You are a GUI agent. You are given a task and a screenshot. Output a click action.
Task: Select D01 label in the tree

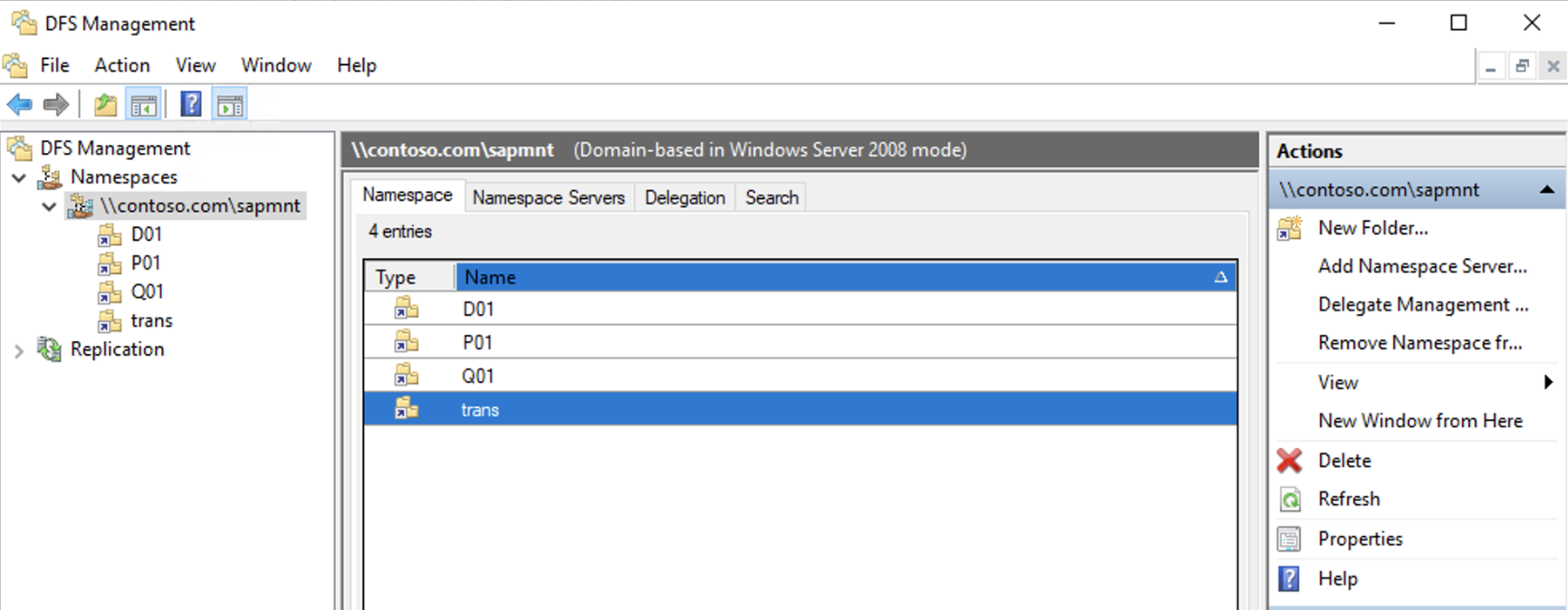coord(147,234)
